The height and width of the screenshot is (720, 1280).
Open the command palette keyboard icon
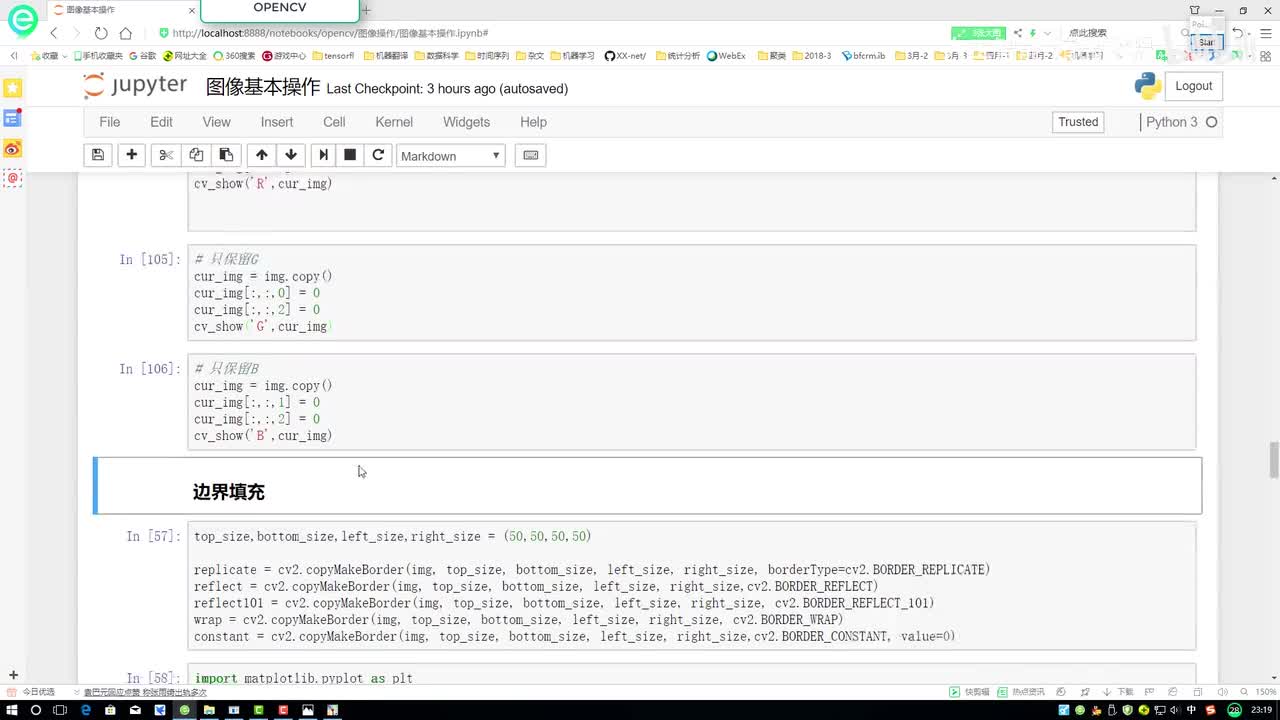tap(531, 155)
